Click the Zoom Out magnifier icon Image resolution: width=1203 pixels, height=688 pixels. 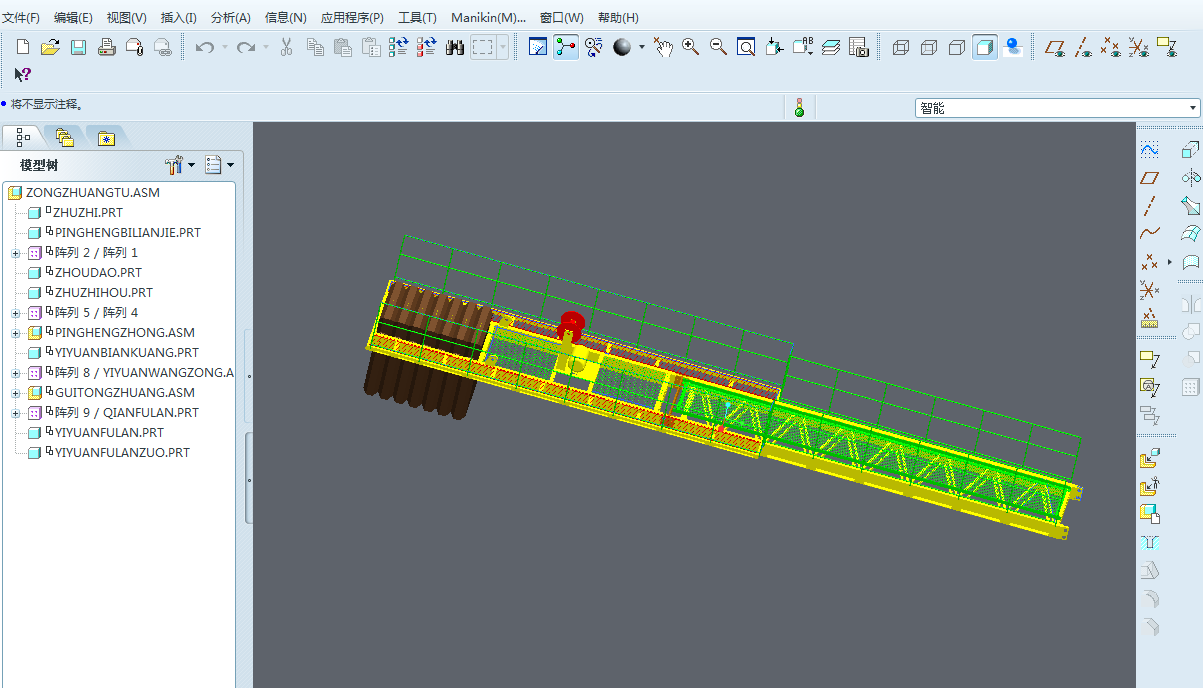point(718,47)
